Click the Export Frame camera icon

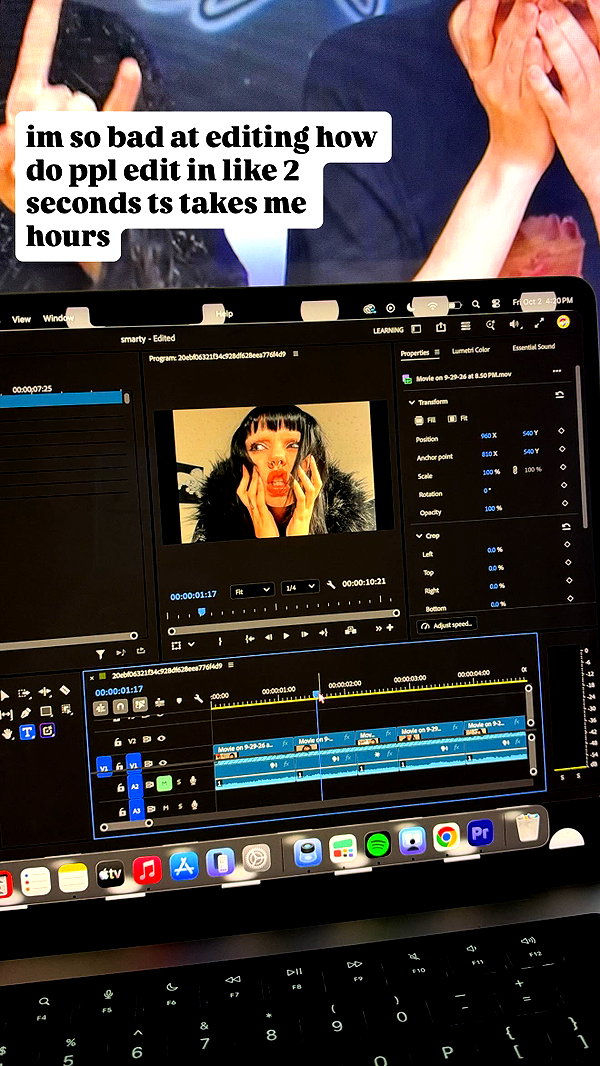[351, 630]
